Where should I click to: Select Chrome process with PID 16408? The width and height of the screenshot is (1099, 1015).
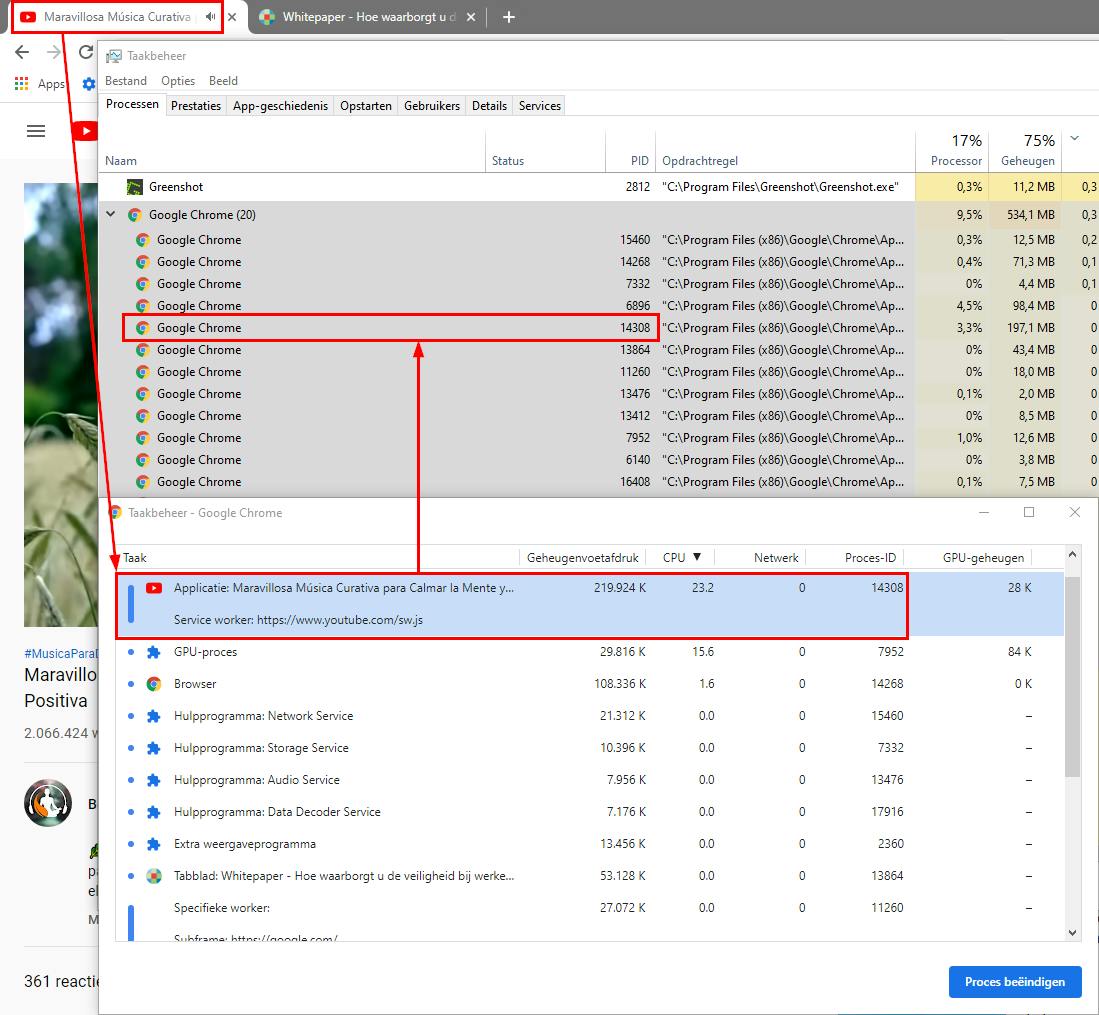coord(599,482)
